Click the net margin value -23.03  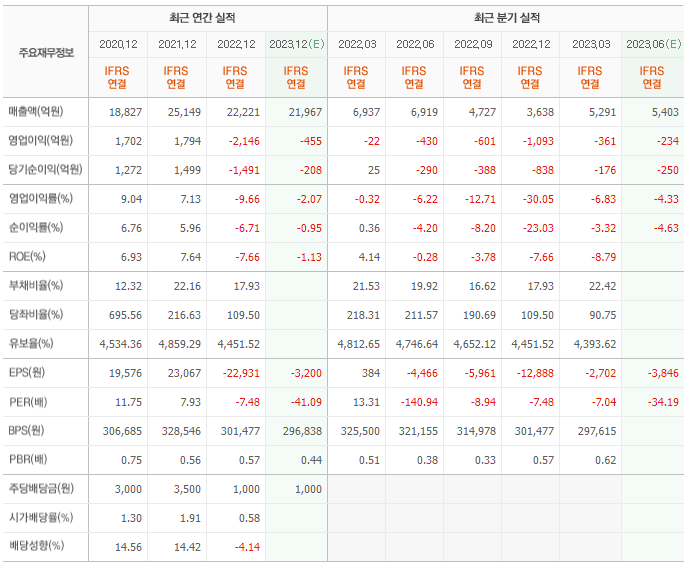tap(539, 228)
